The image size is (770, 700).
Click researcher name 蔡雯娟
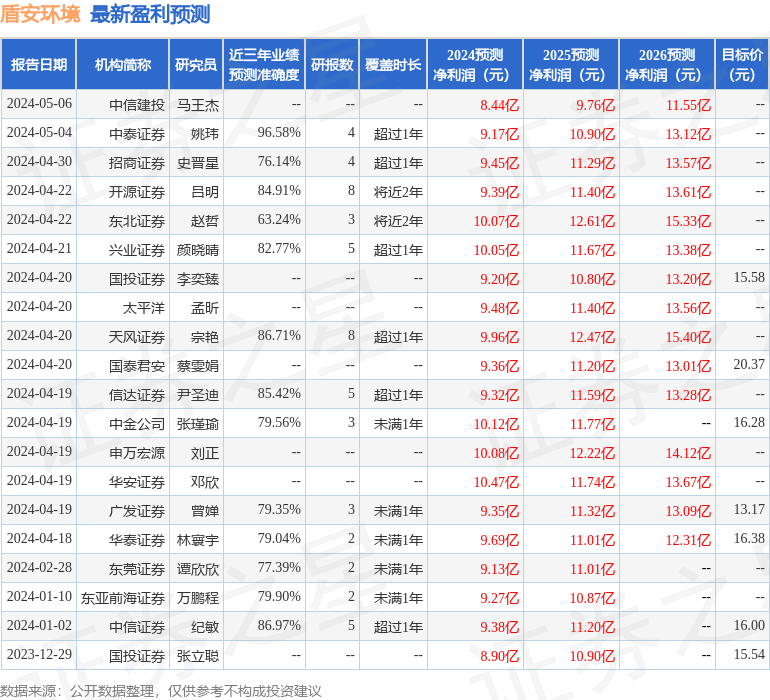click(x=198, y=366)
